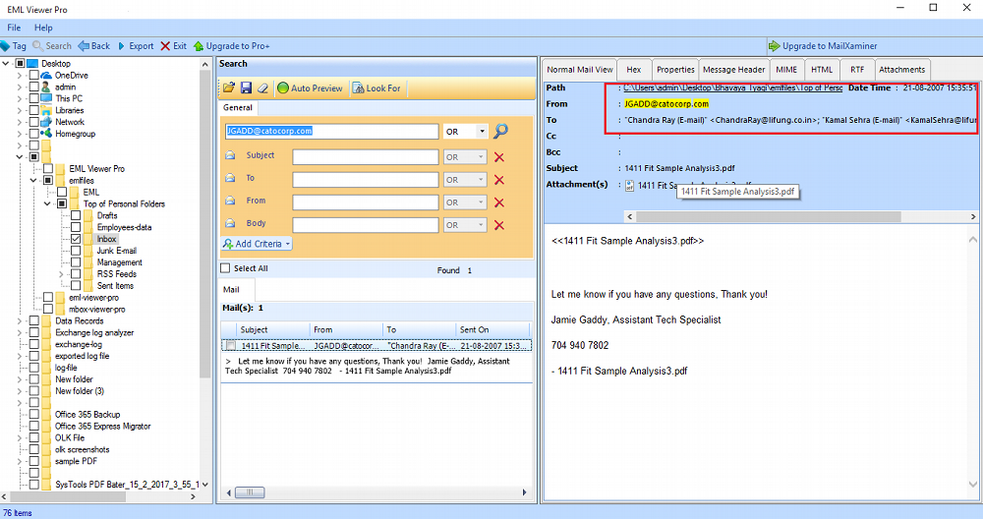The image size is (983, 519).
Task: Click the From criteria input field
Action: (x=365, y=202)
